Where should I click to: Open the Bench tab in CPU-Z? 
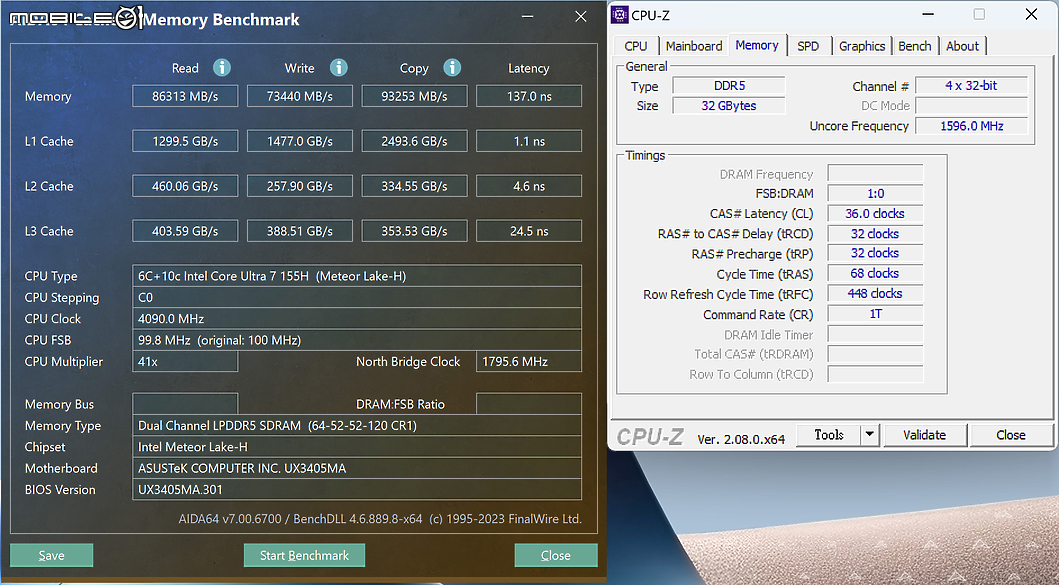(x=914, y=46)
